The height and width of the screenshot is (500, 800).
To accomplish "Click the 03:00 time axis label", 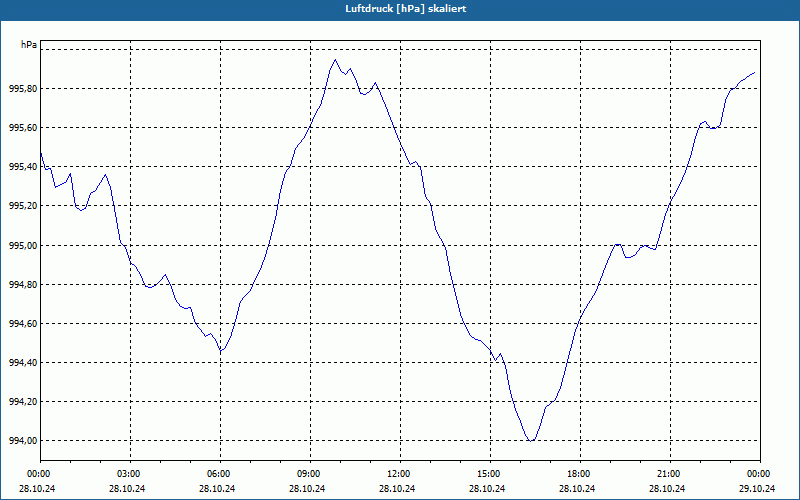I will (131, 474).
